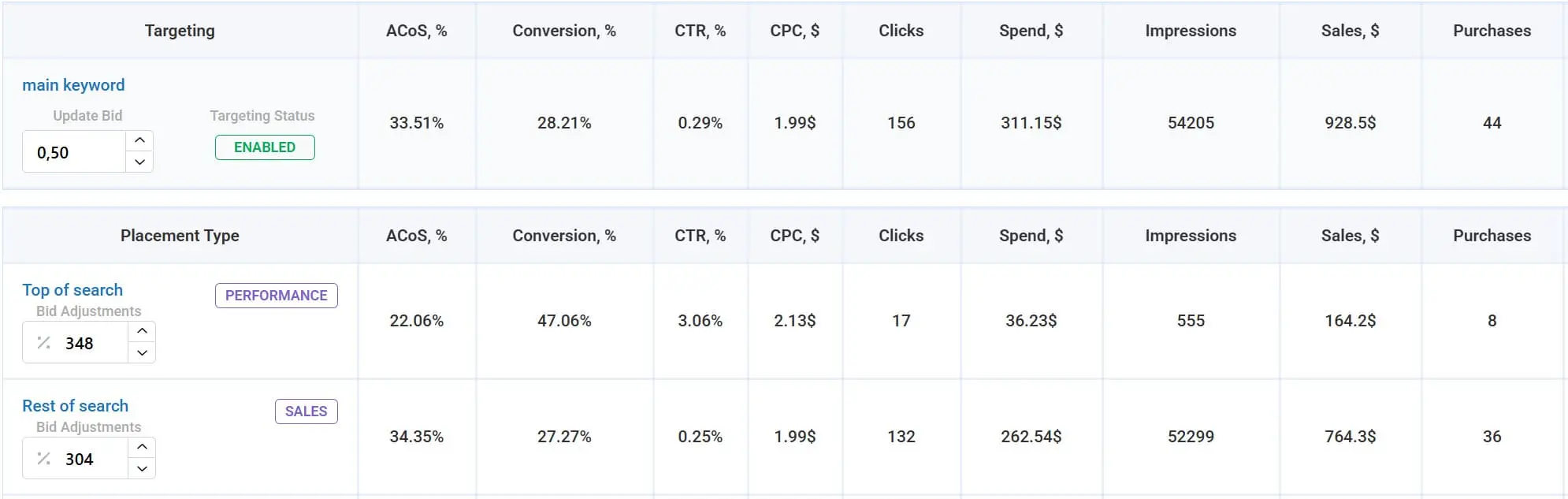Image resolution: width=1568 pixels, height=499 pixels.
Task: Open the Top of search placement
Action: 72,289
